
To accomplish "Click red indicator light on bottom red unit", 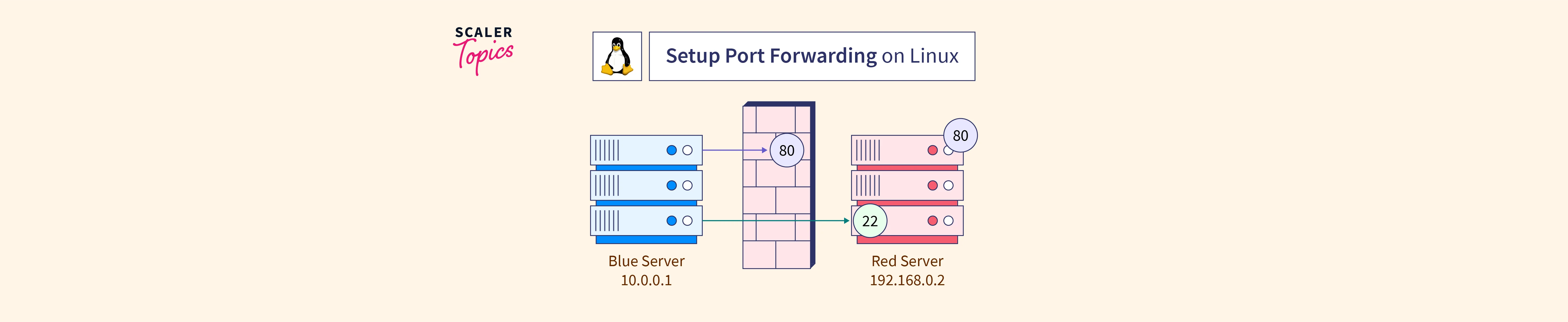I will (932, 220).
